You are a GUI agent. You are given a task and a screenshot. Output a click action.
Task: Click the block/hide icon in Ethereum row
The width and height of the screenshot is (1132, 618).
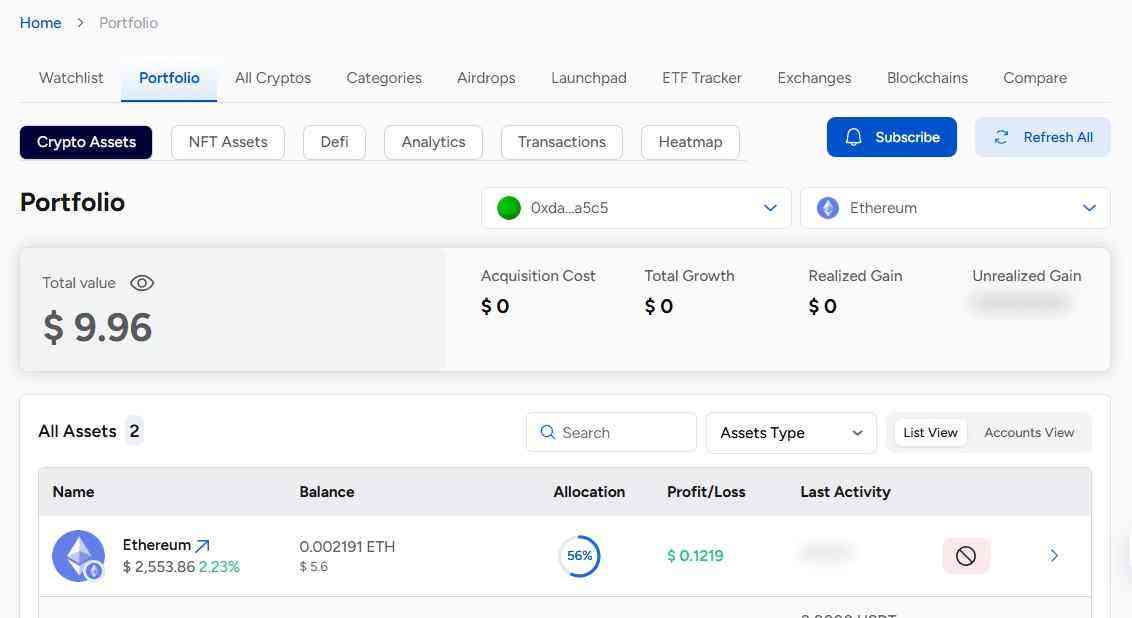(x=966, y=556)
